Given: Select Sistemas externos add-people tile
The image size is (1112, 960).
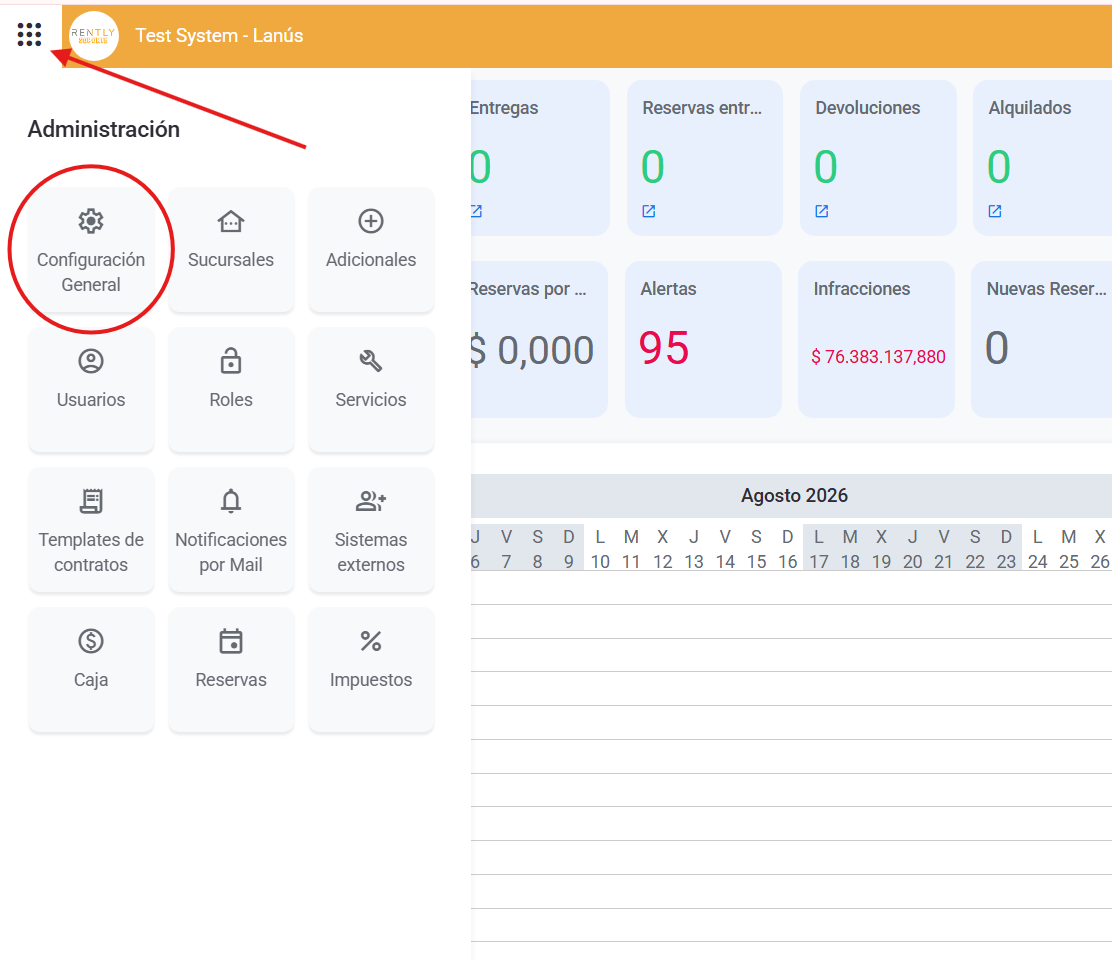Looking at the screenshot, I should 371,530.
